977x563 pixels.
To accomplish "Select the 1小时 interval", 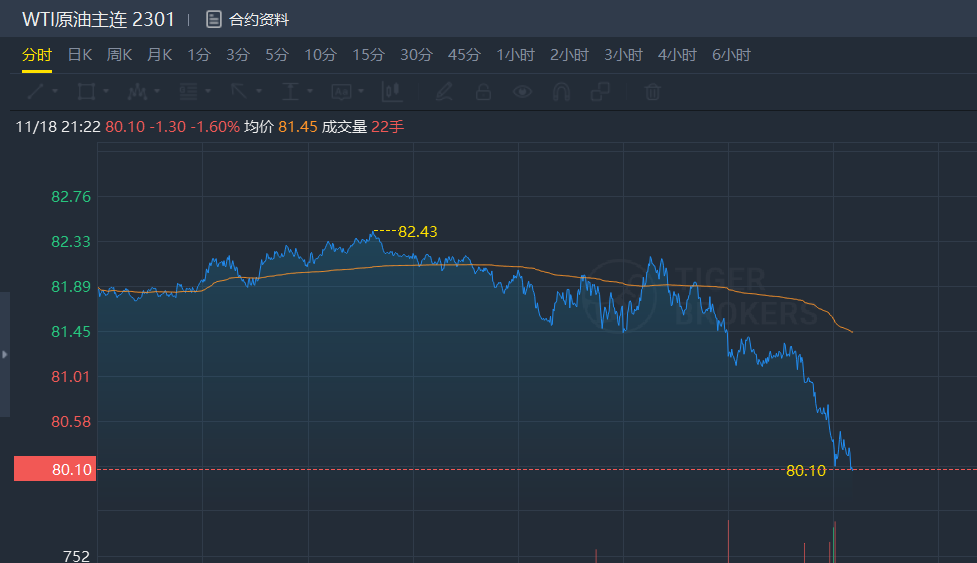I will [515, 55].
